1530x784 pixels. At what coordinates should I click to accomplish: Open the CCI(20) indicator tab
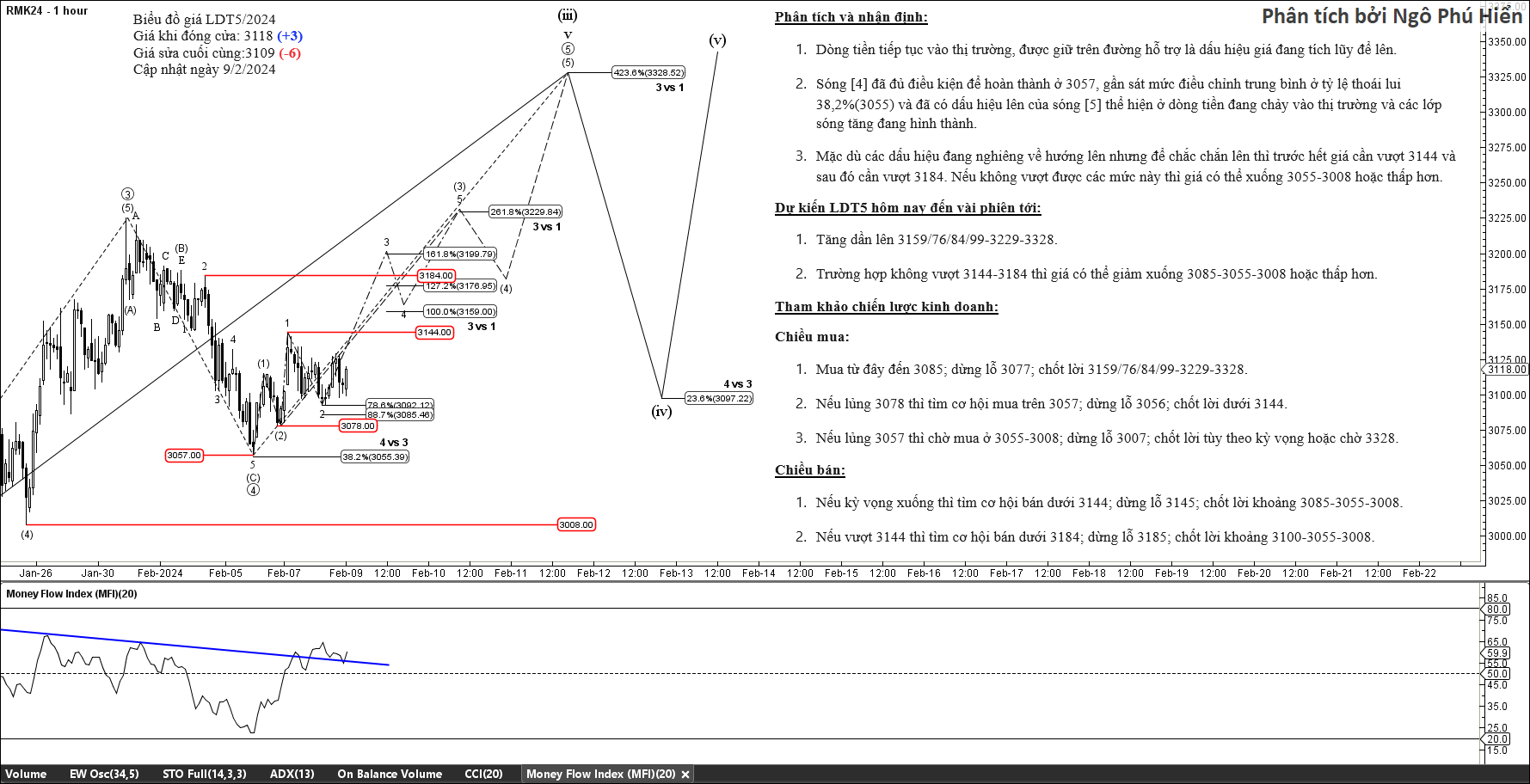pyautogui.click(x=483, y=774)
